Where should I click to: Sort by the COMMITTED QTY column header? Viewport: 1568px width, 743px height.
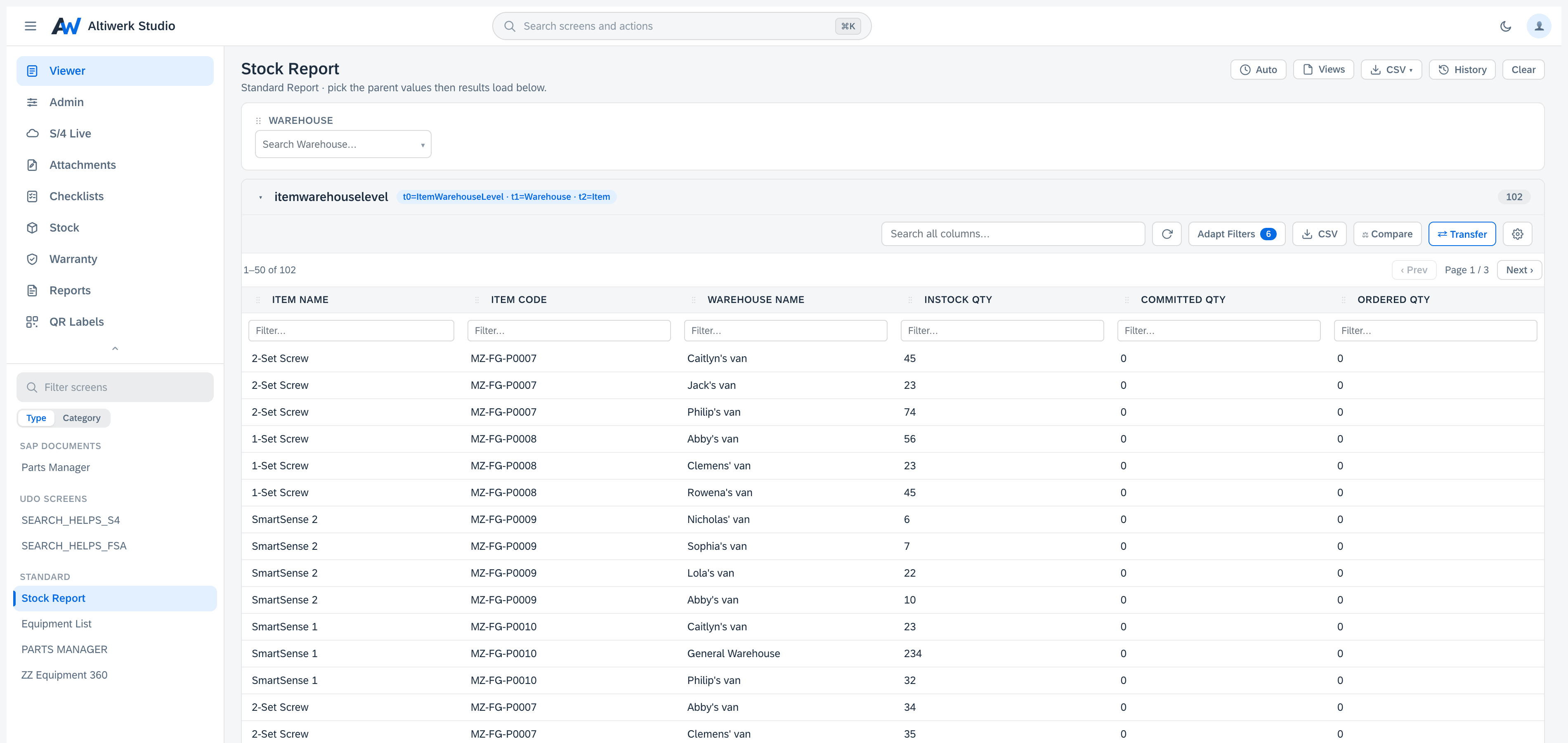click(1183, 300)
